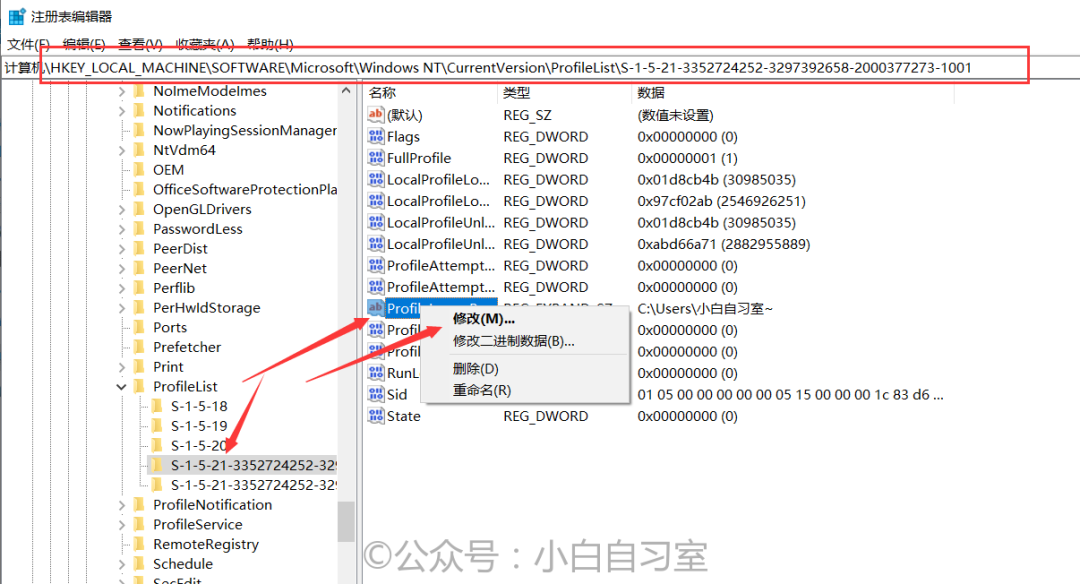Click the C:\Users\小白自习室~ data value
This screenshot has height=584, width=1080.
point(705,309)
